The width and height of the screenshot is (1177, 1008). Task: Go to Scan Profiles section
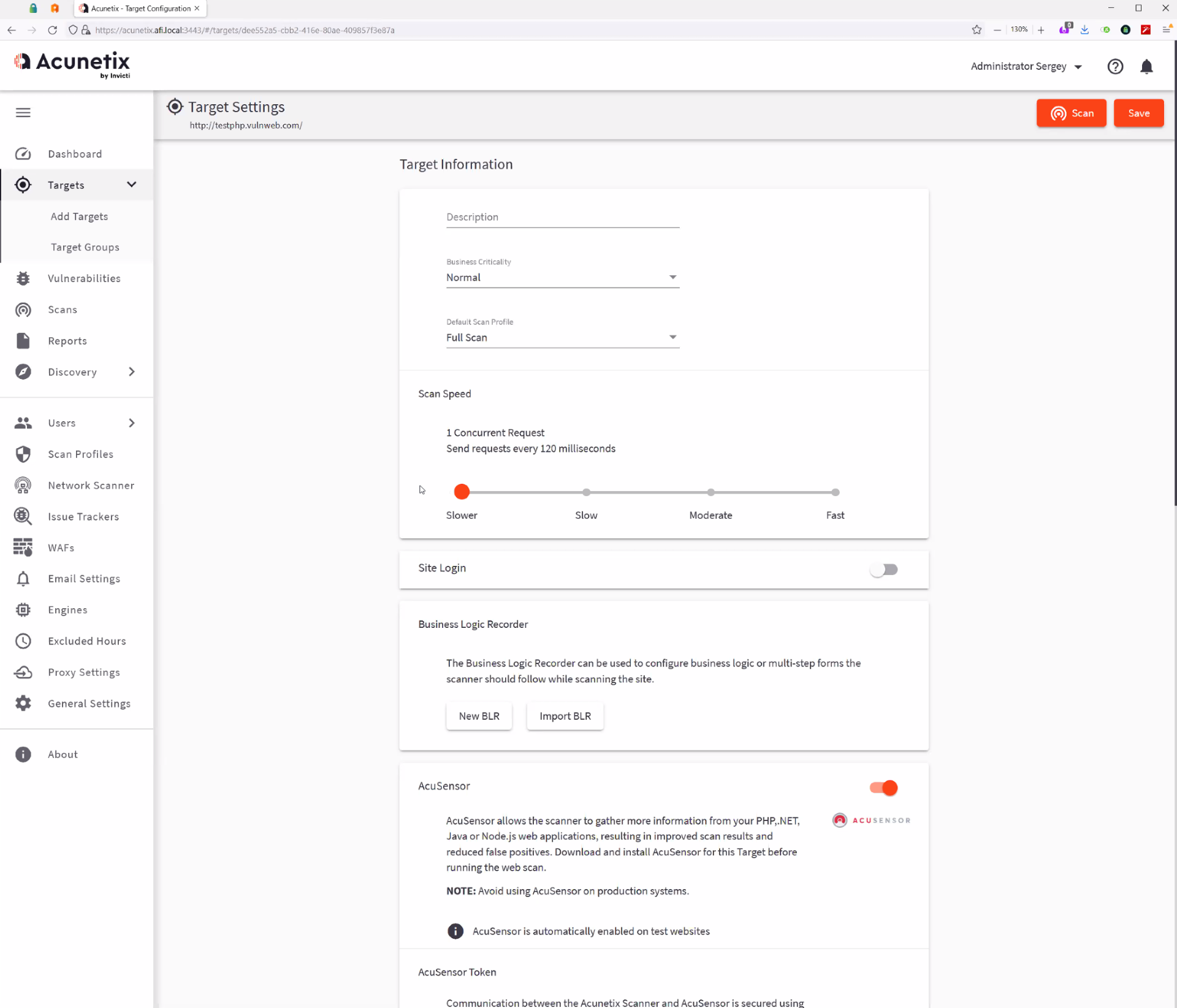pyautogui.click(x=80, y=454)
